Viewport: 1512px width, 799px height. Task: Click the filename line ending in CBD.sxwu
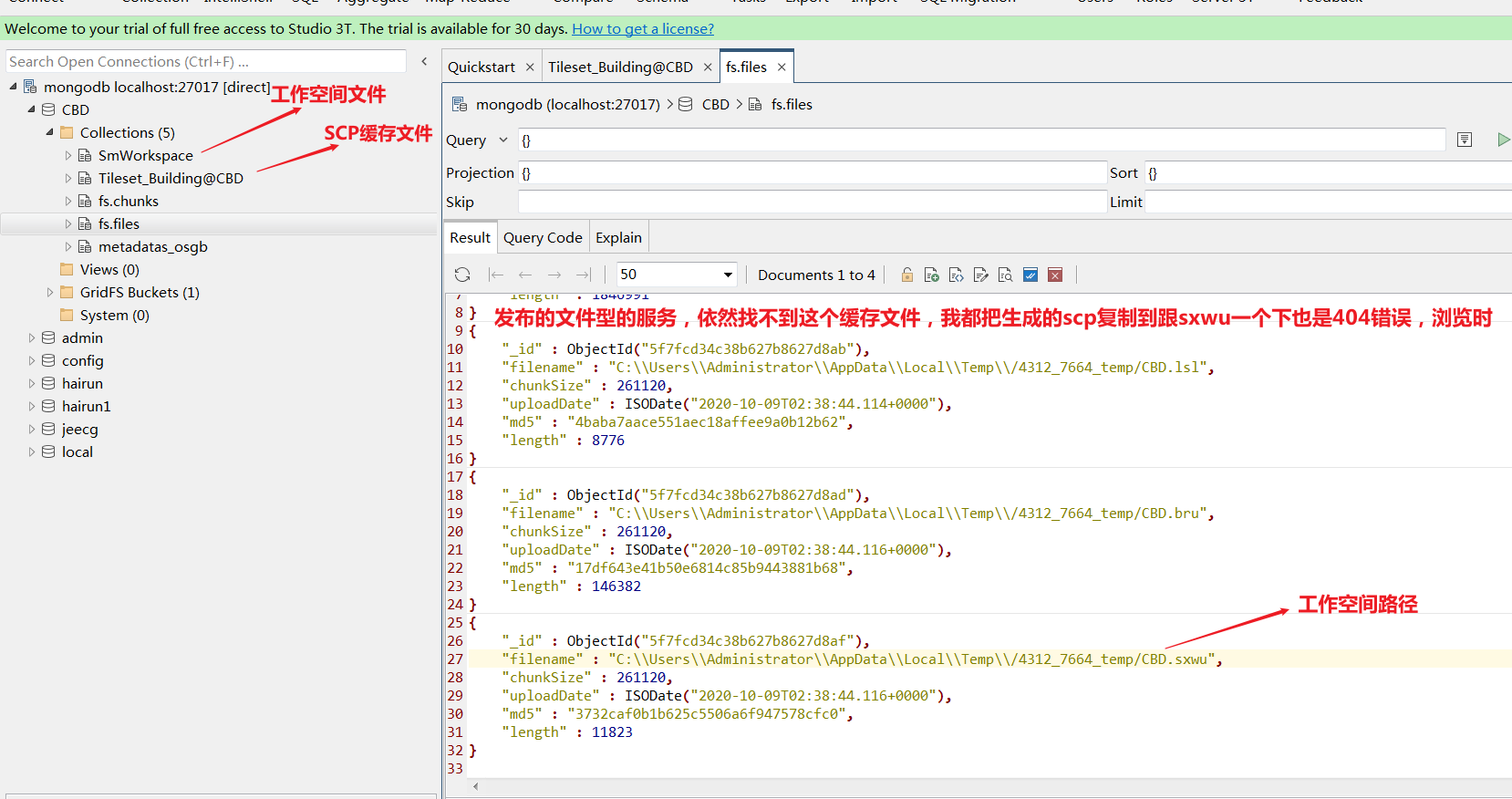[862, 659]
